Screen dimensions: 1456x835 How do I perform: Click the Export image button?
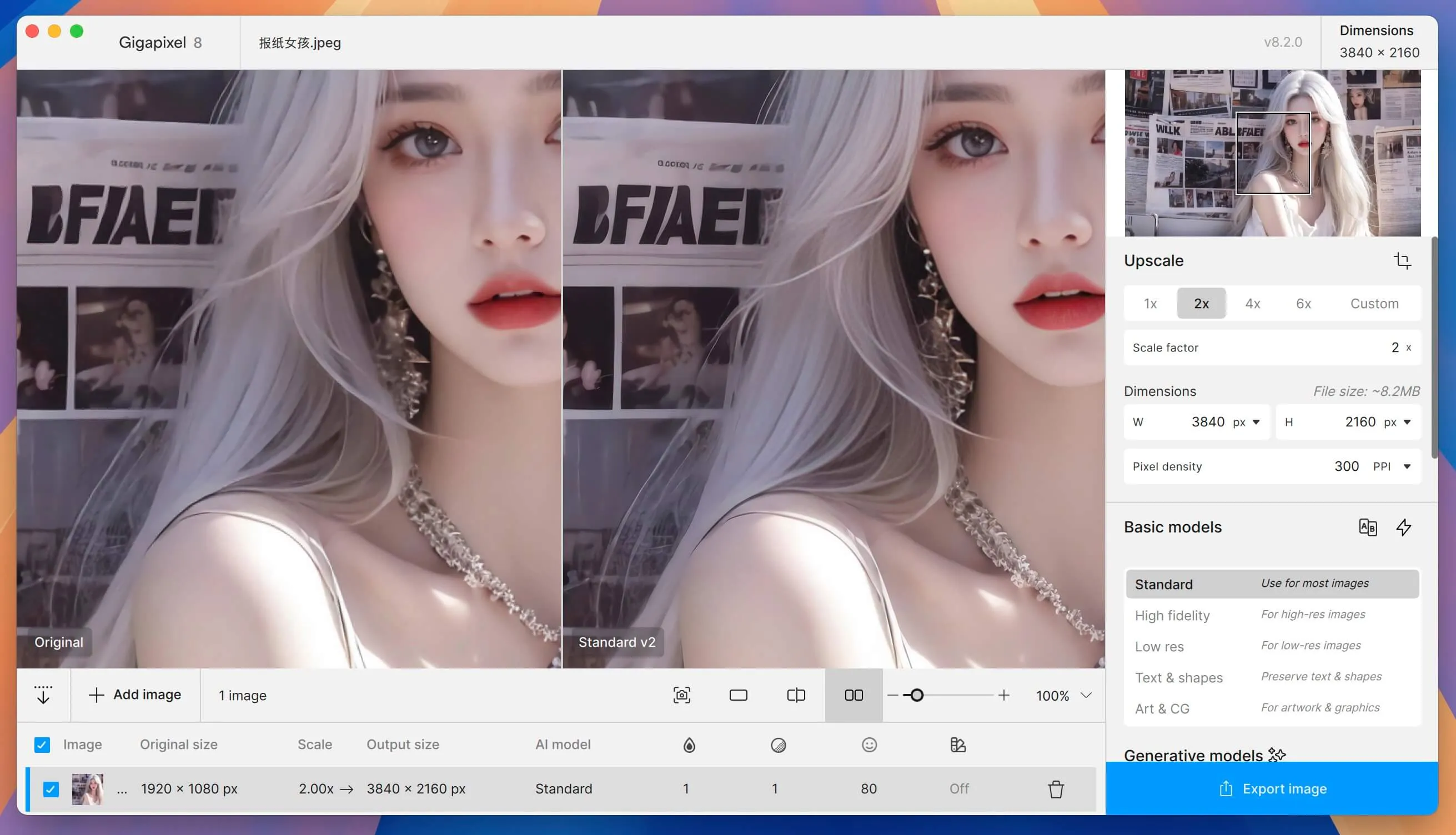(1271, 788)
